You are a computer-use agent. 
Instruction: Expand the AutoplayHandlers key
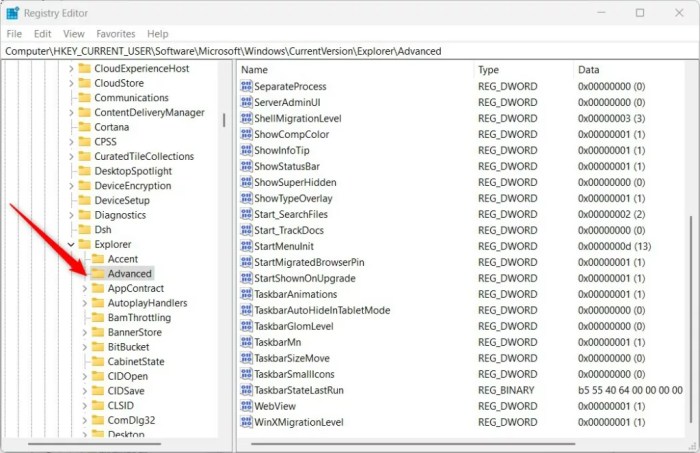pyautogui.click(x=84, y=303)
